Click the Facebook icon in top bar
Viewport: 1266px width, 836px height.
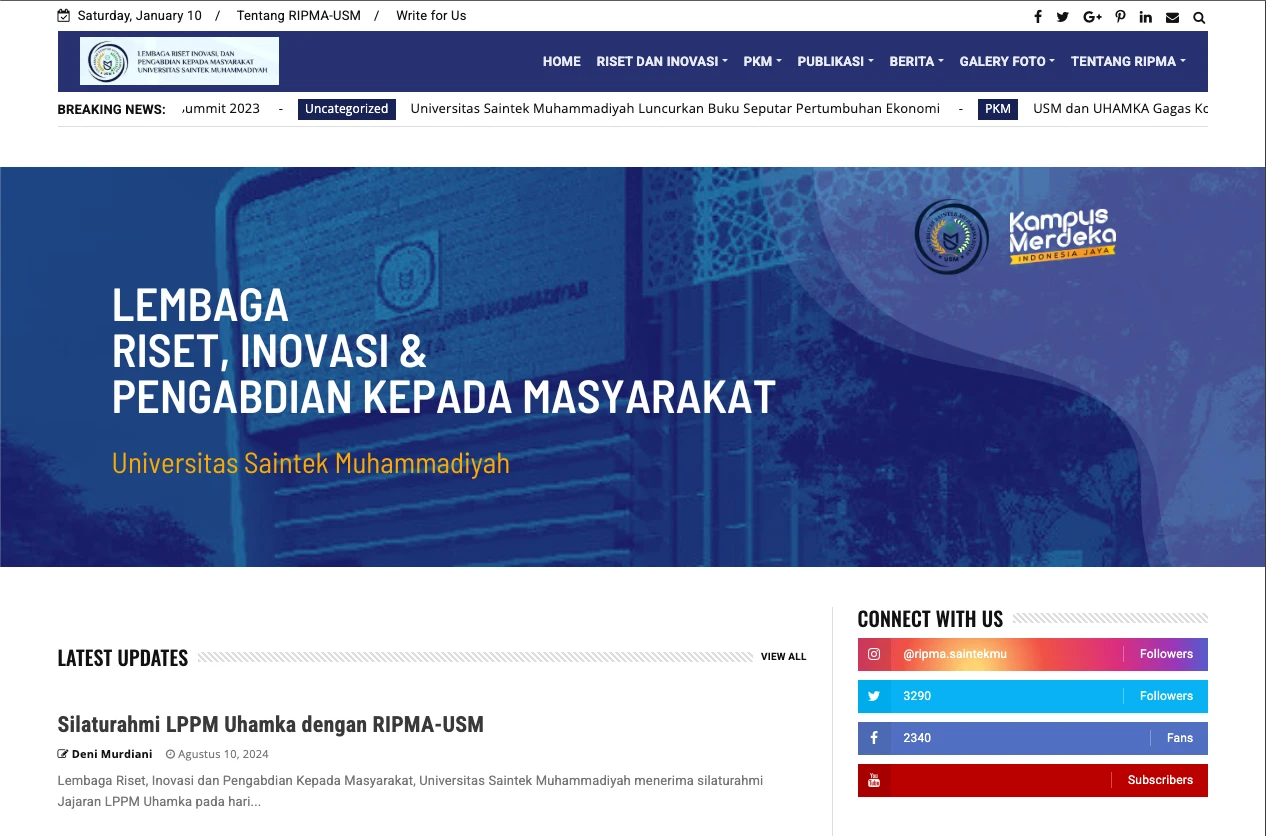(1038, 17)
